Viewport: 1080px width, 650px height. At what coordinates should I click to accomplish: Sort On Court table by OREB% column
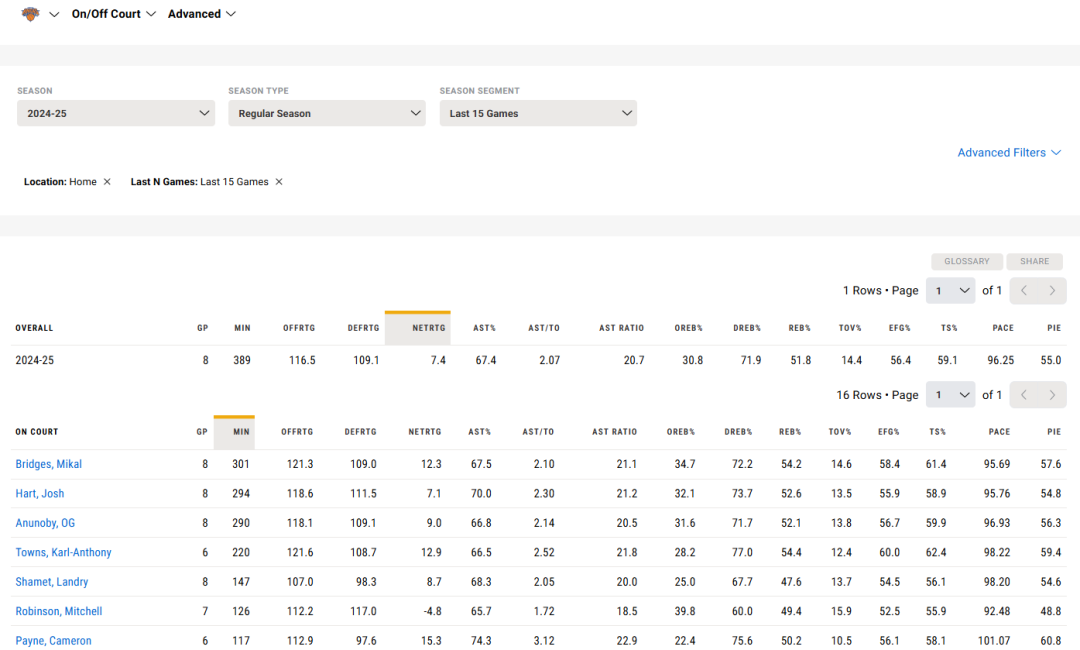681,432
